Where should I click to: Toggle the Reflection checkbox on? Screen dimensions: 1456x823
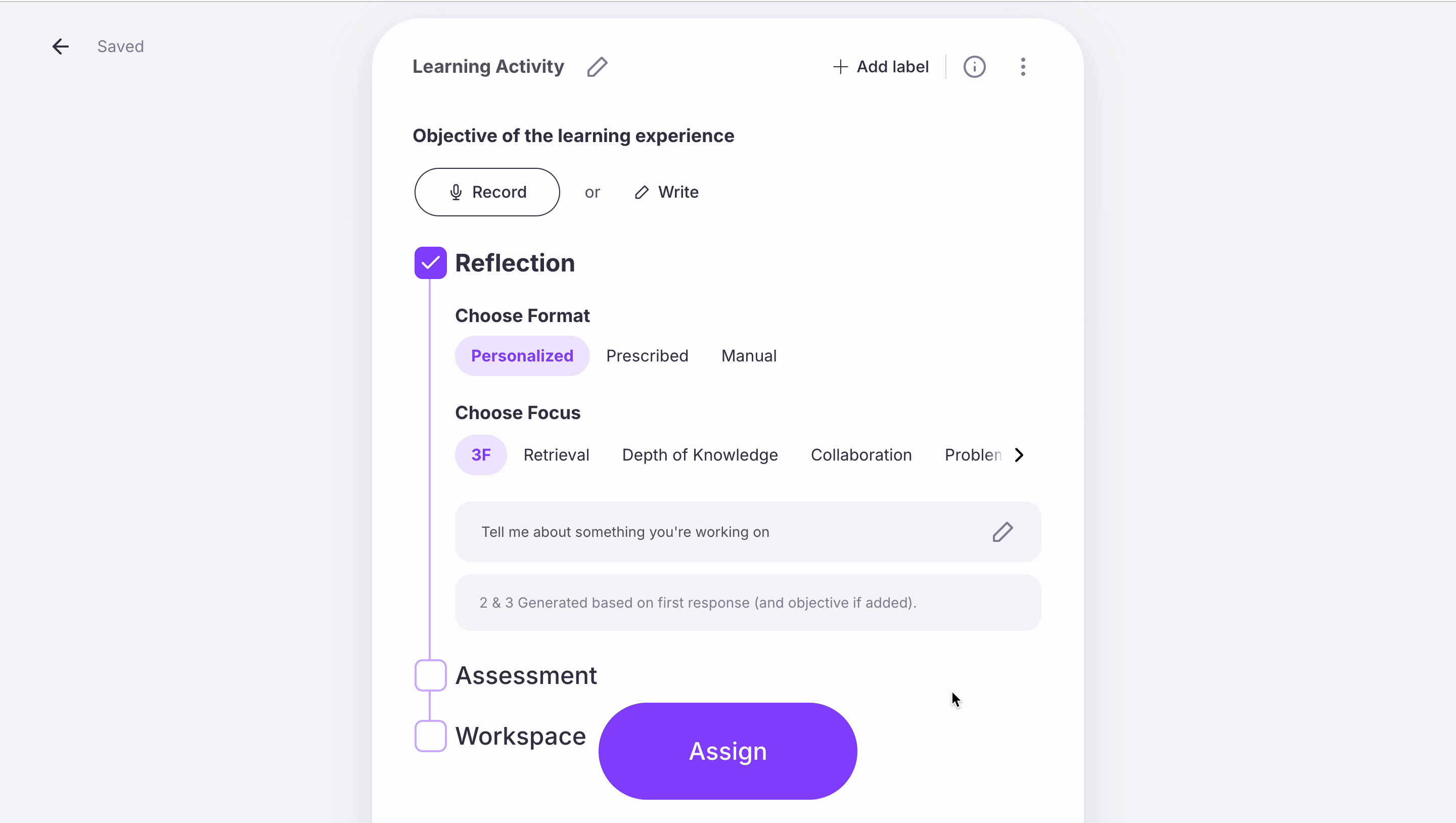[x=429, y=262]
